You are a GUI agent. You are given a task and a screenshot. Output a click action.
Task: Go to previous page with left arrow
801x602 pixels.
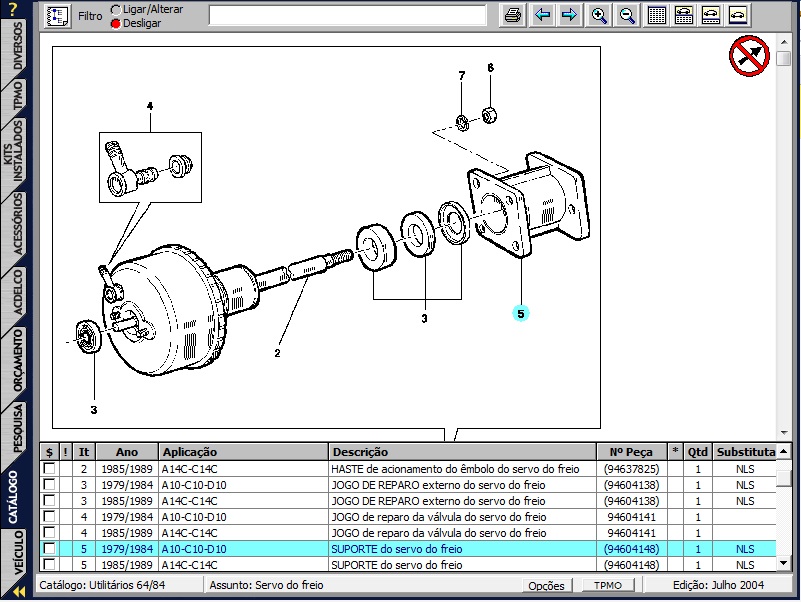point(542,15)
